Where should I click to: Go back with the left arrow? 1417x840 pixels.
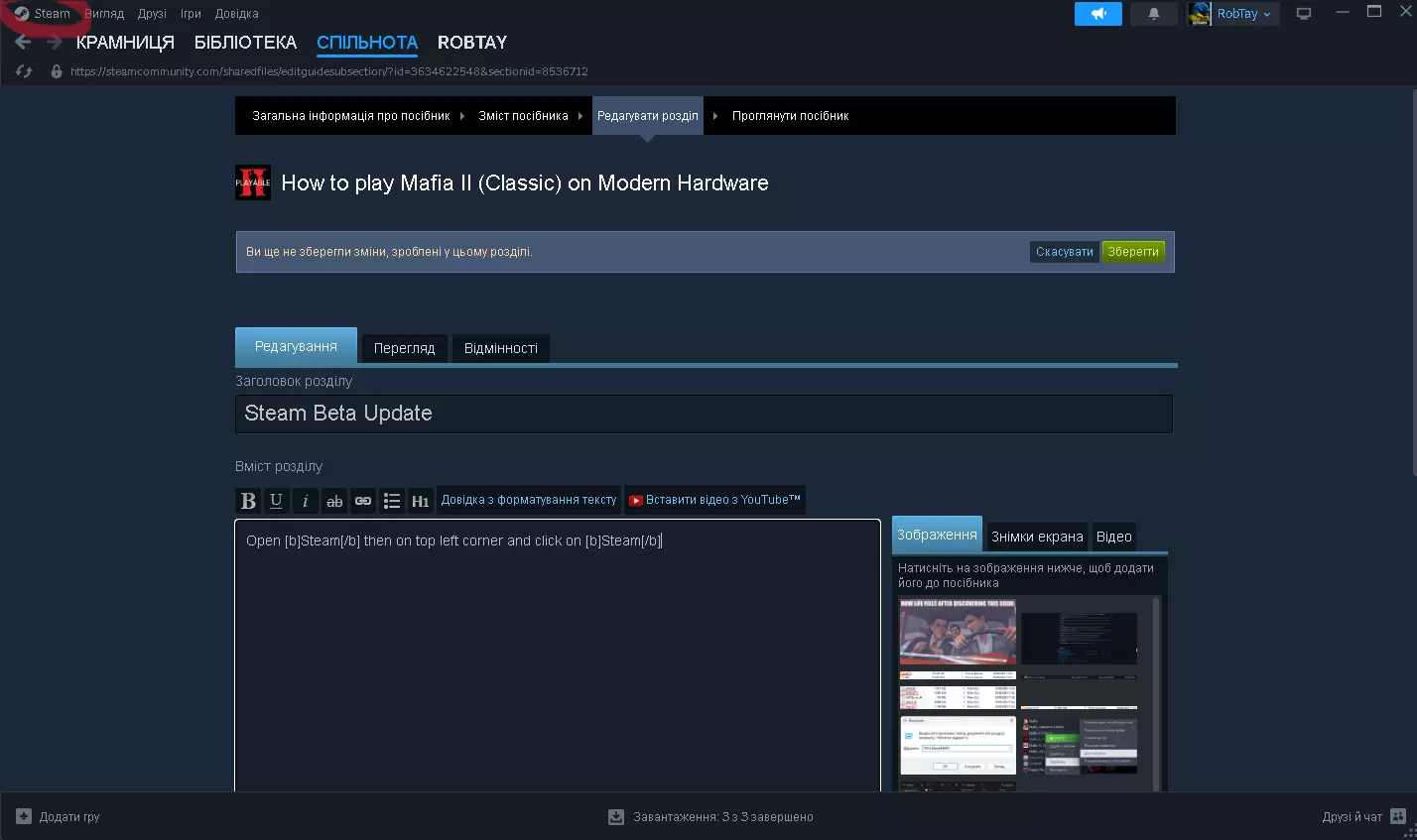(23, 43)
